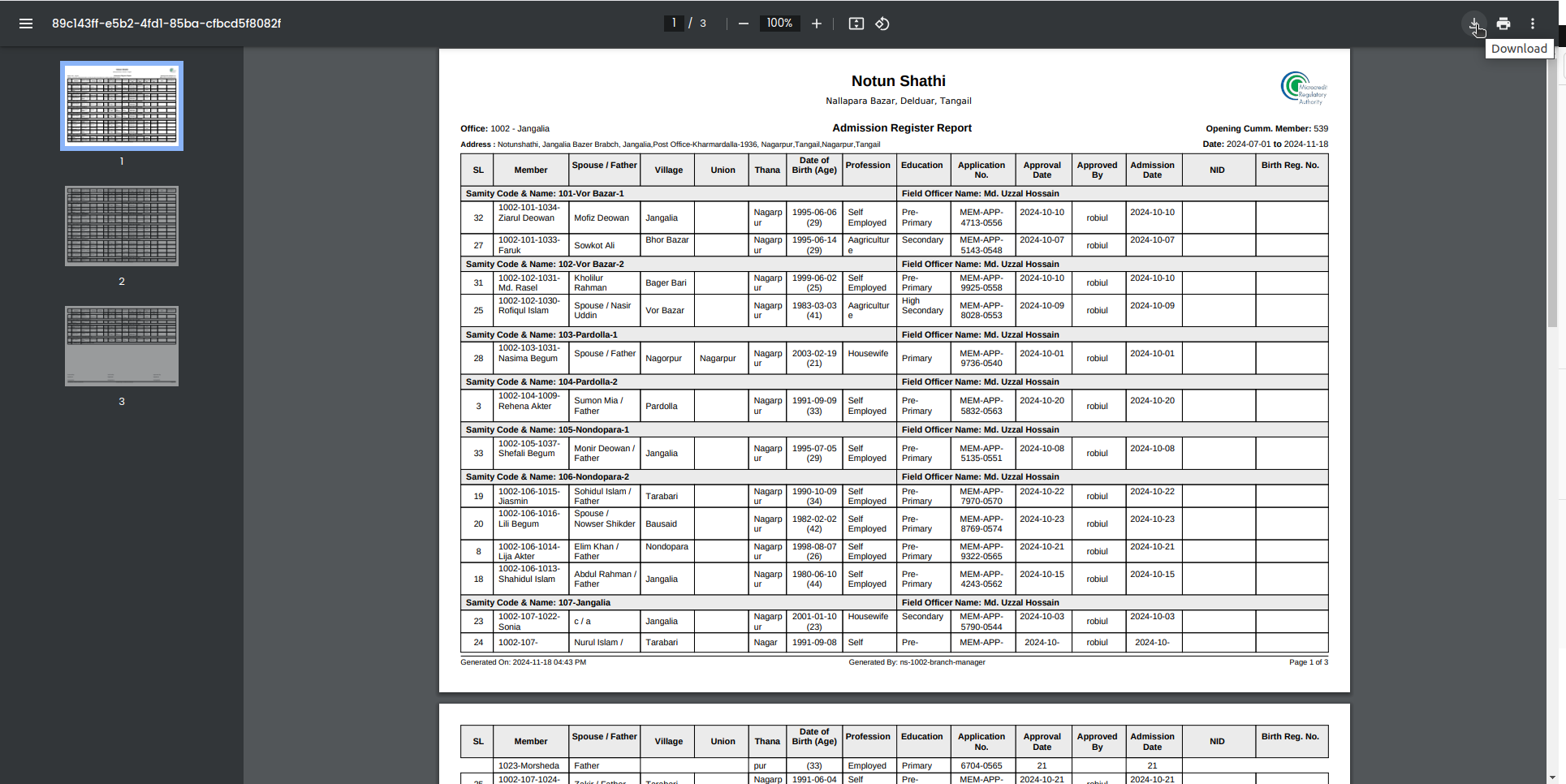Click 'Bager Bari' village cell

(666, 282)
